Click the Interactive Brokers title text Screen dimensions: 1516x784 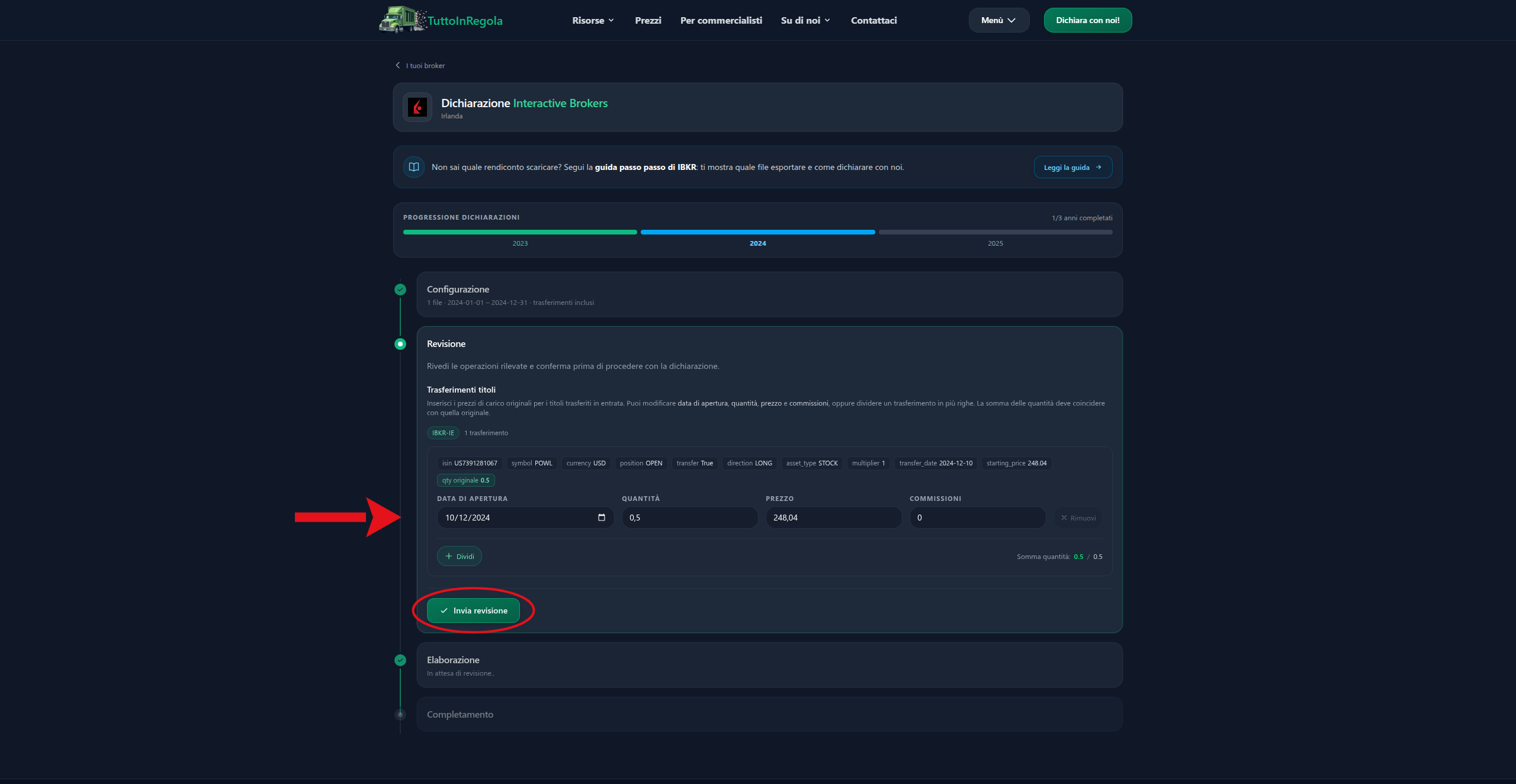pyautogui.click(x=560, y=103)
